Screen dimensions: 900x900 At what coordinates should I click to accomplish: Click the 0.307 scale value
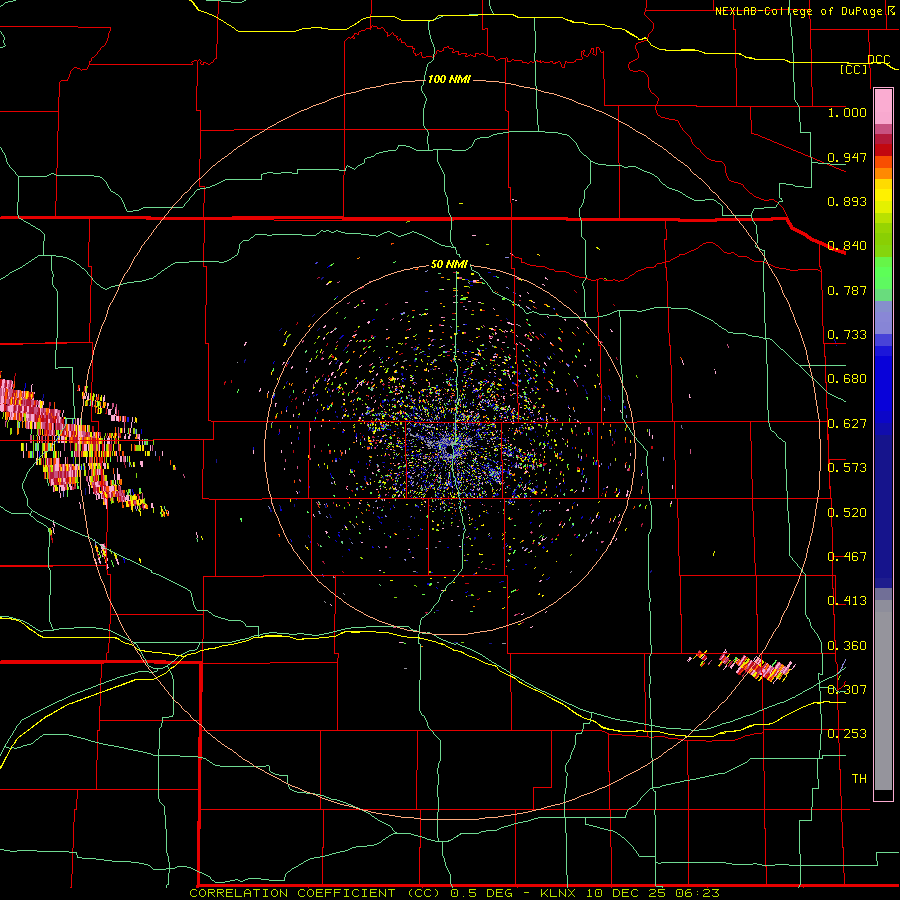point(847,690)
